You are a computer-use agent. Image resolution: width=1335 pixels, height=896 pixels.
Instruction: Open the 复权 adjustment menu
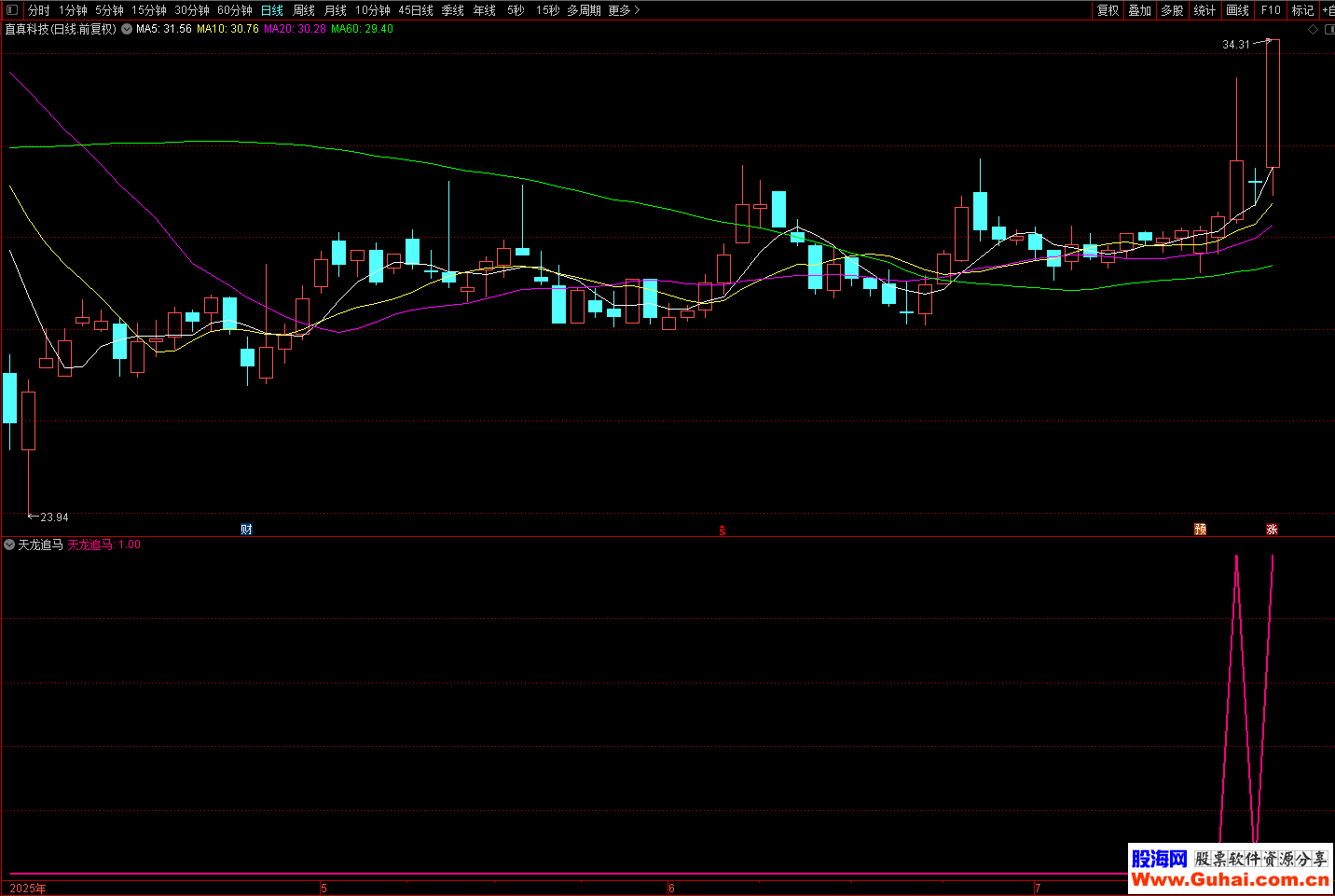(1108, 10)
